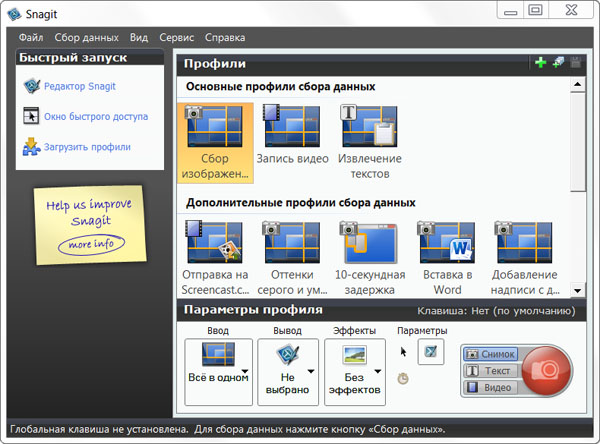The width and height of the screenshot is (600, 444).
Task: Click the Основные профили сбора данных heading
Action: tap(280, 87)
